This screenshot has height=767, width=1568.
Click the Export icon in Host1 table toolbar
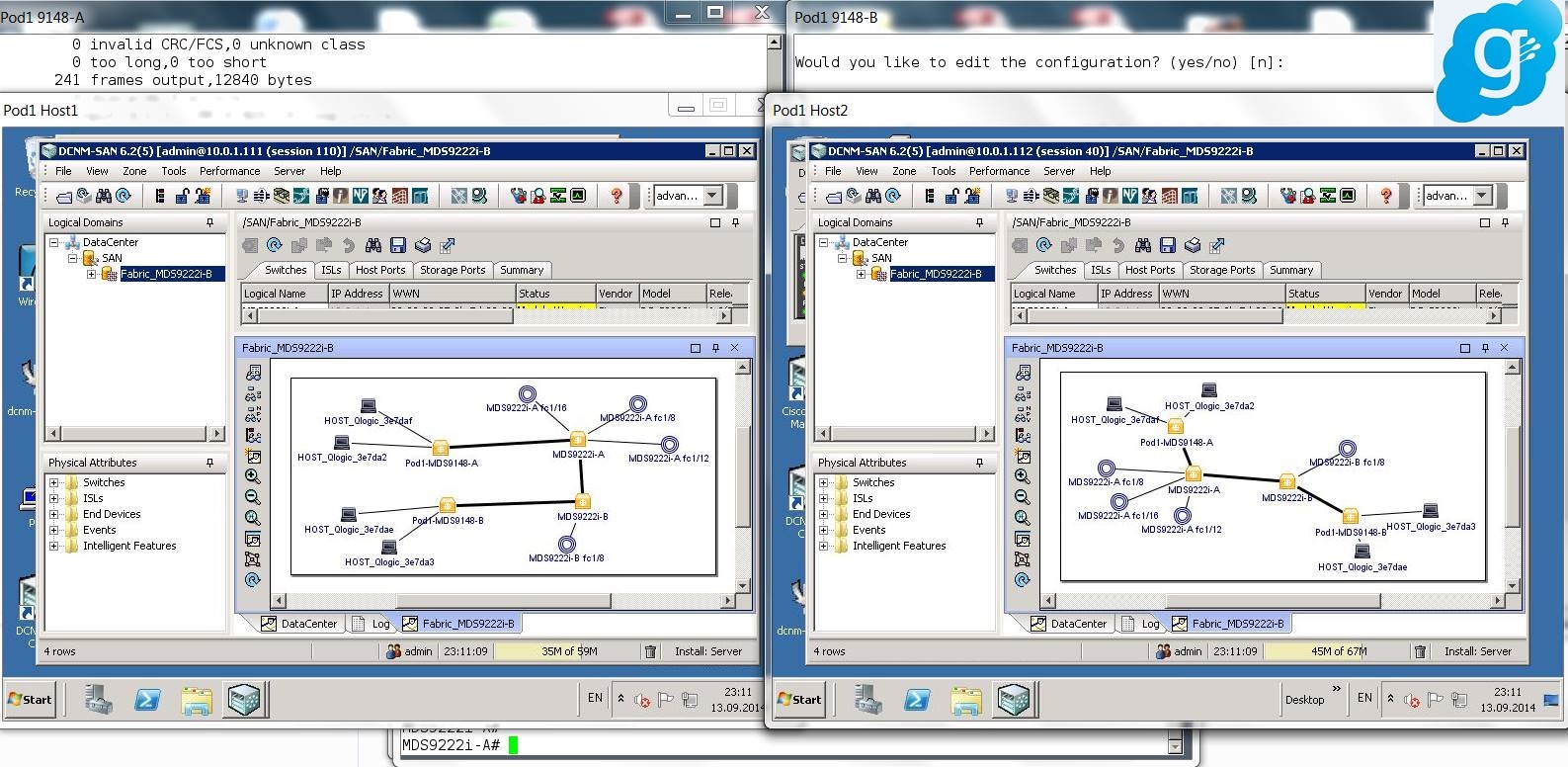(x=448, y=245)
